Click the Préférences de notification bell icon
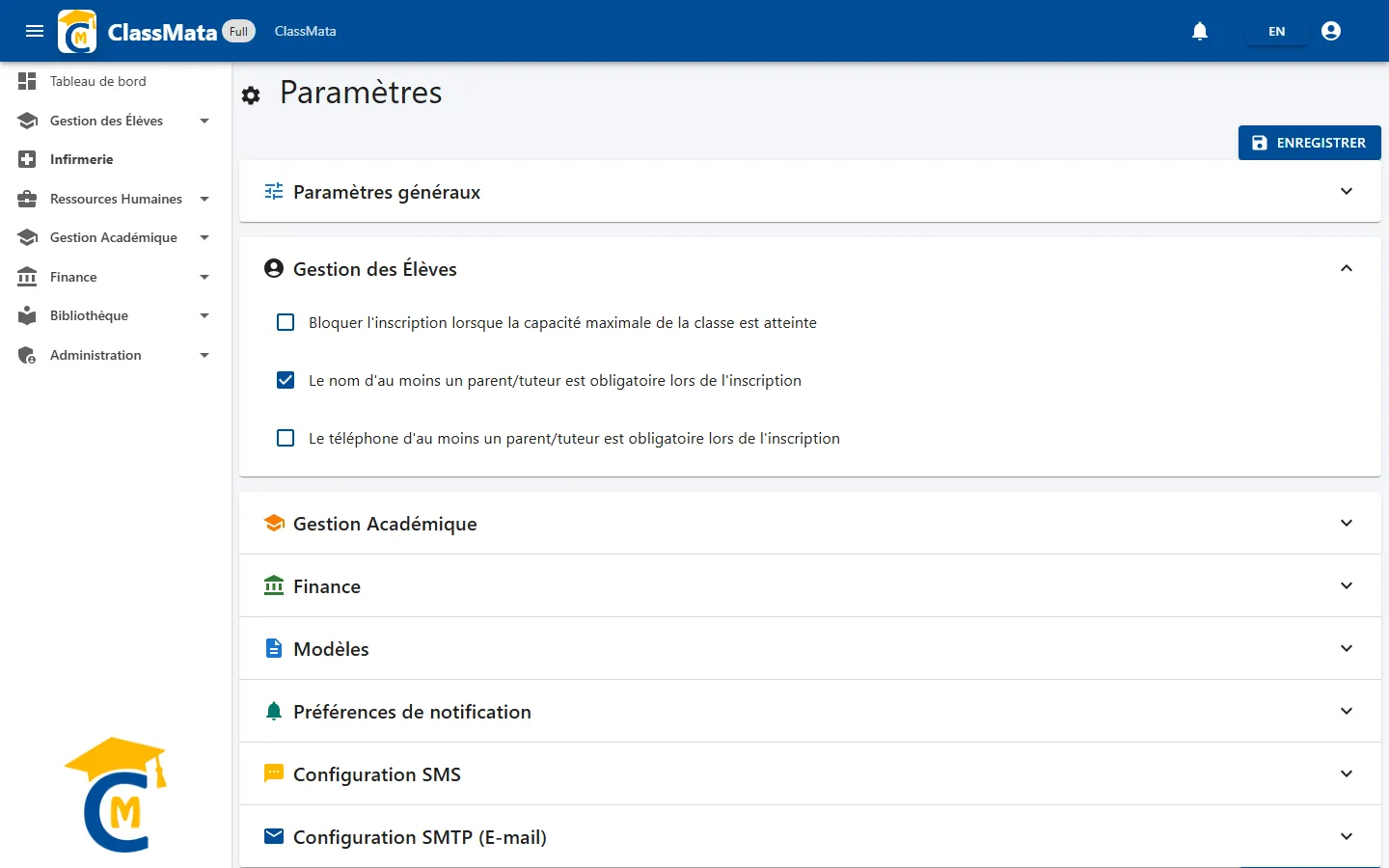The image size is (1389, 868). 274,711
